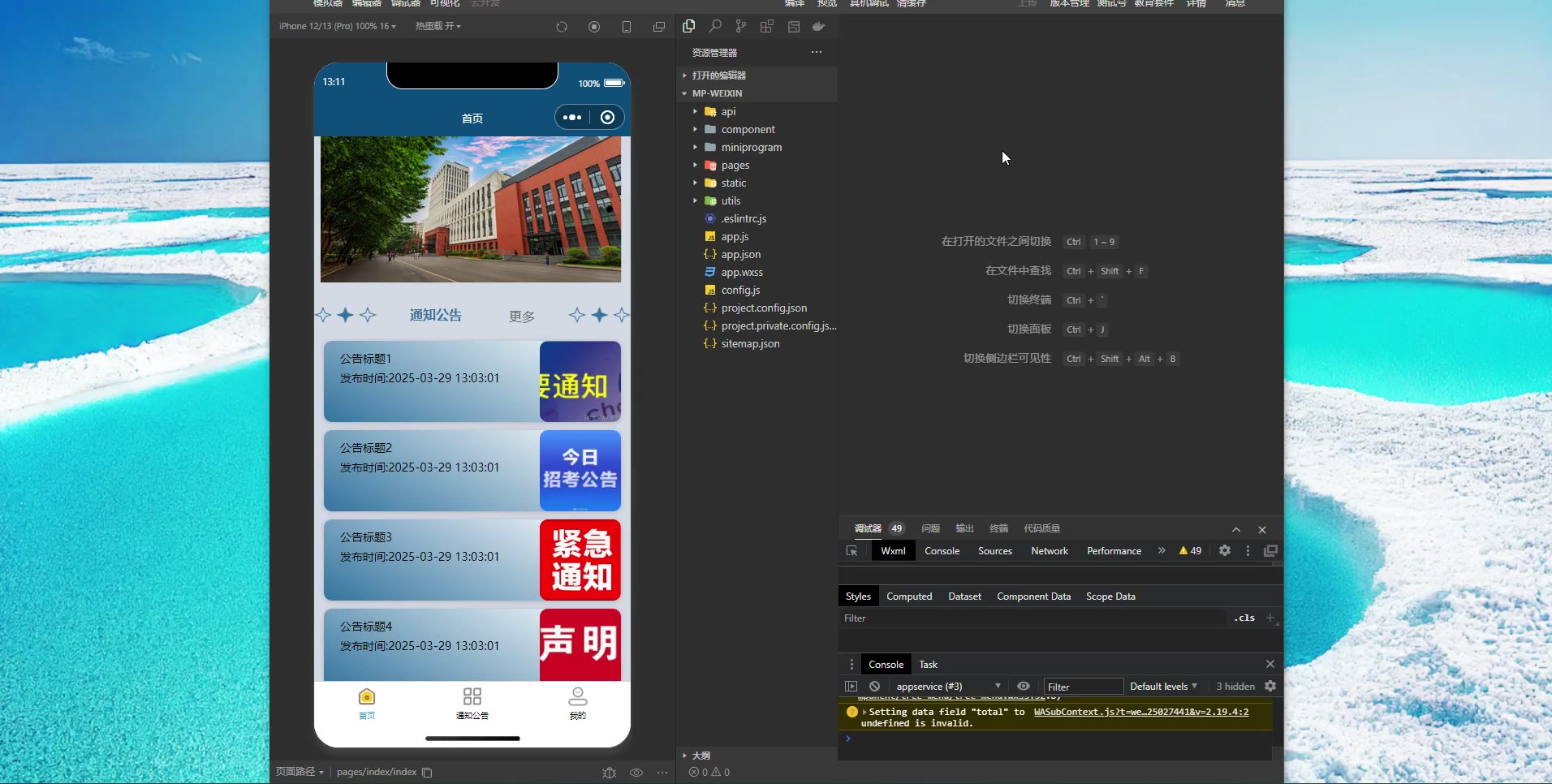Toggle the console live expression eye icon

click(x=1024, y=686)
